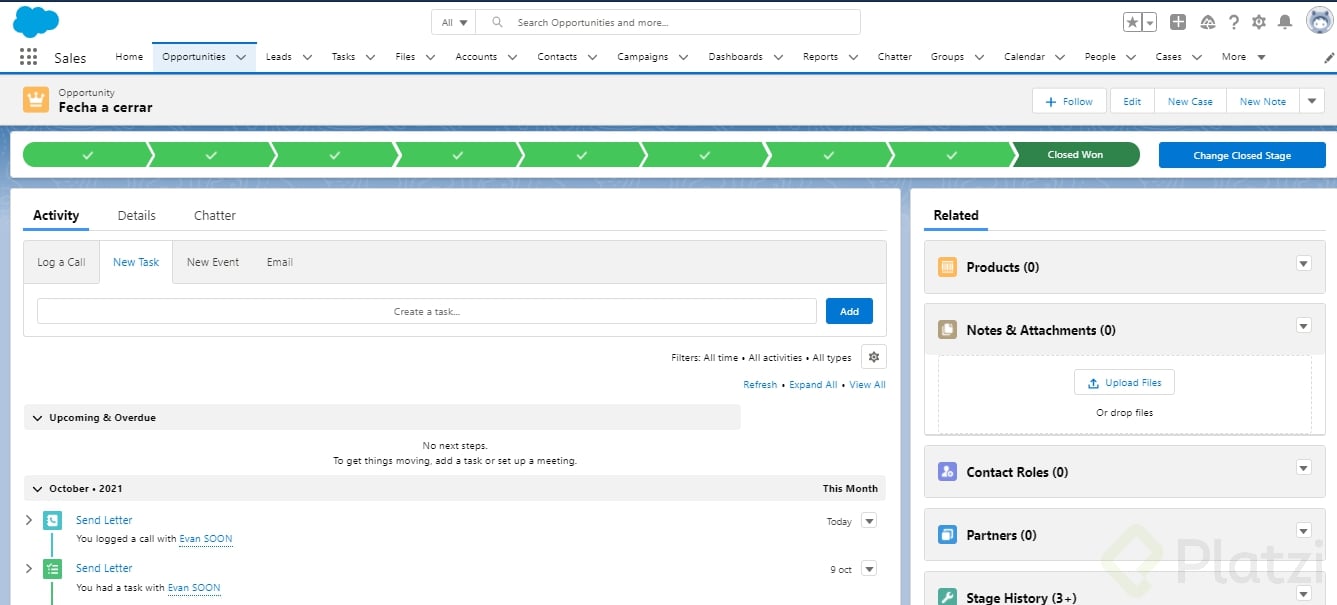Click the Notes & Attachments icon
Image resolution: width=1337 pixels, height=605 pixels.
pos(947,330)
